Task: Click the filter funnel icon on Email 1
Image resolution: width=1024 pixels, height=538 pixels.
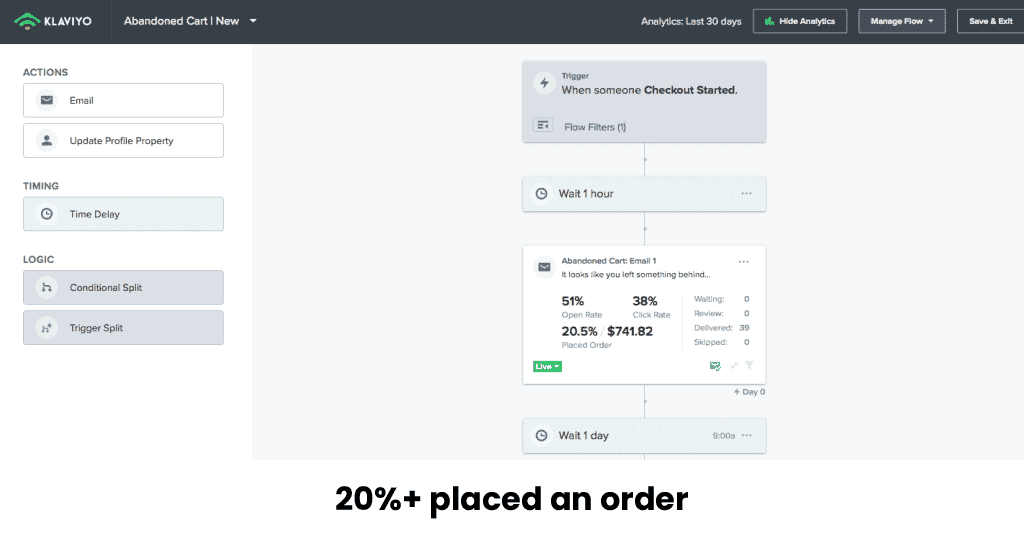Action: tap(750, 366)
